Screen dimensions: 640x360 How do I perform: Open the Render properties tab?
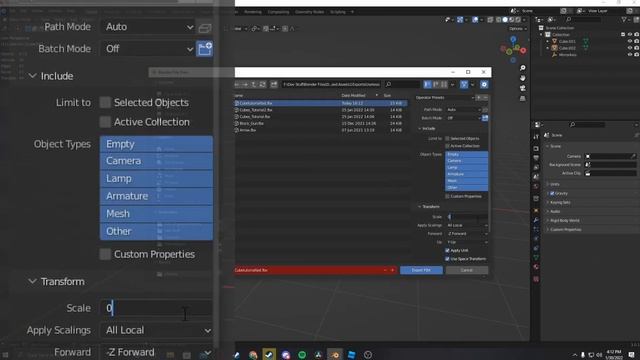coord(536,149)
